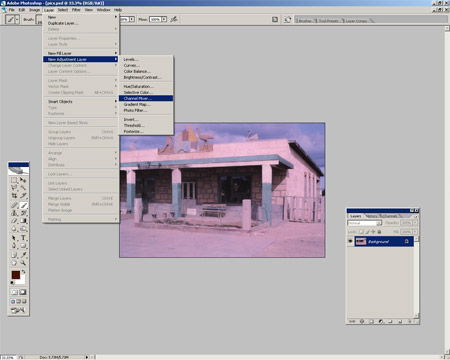Select the Notes tool
Screen dimensions: 450x360
click(14, 255)
